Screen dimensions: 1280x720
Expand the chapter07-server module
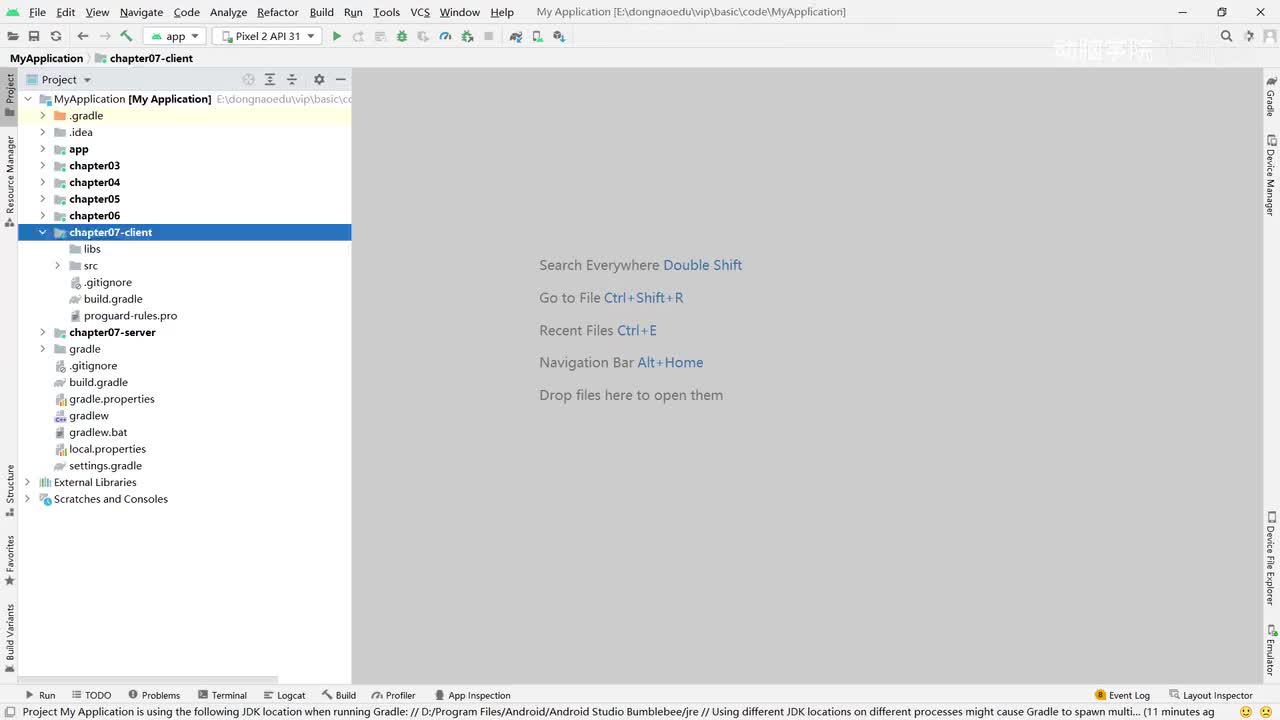(x=43, y=332)
